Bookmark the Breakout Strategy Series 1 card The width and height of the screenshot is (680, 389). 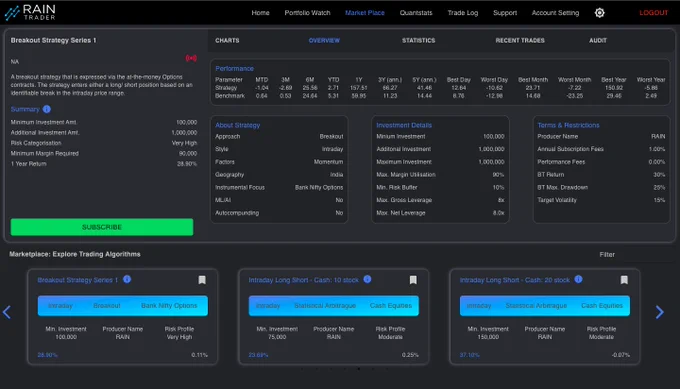point(202,280)
